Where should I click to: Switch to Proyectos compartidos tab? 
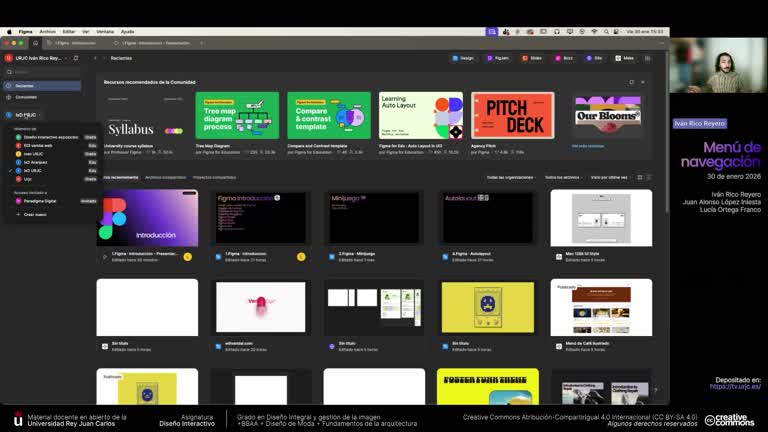[x=215, y=177]
